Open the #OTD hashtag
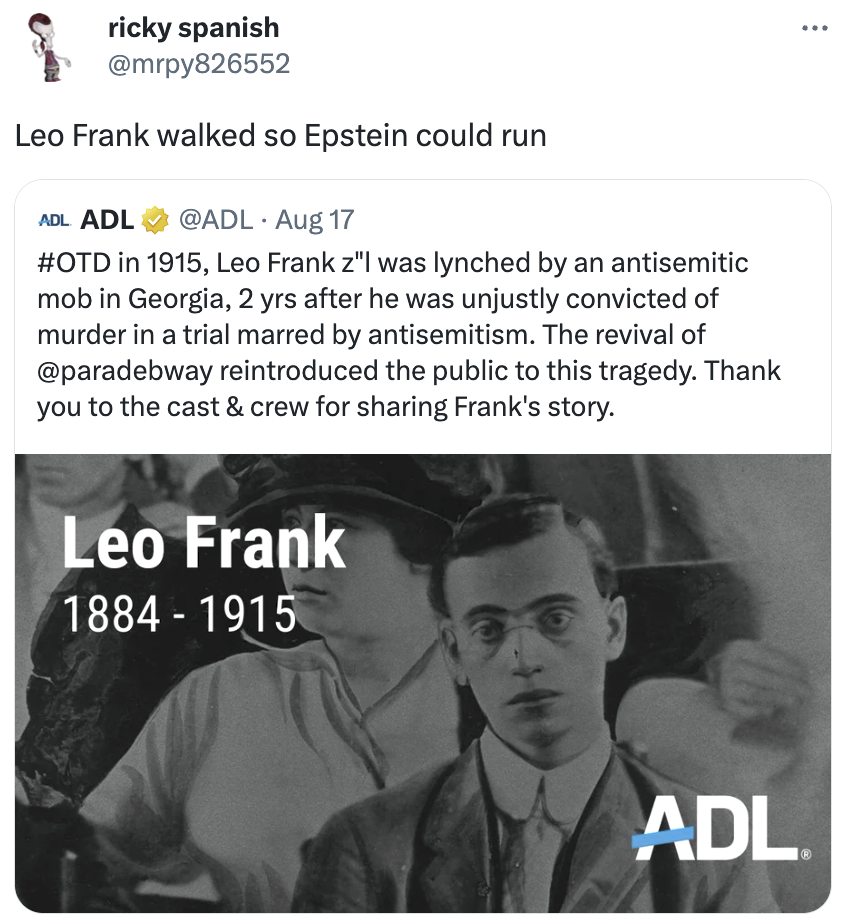 (x=74, y=264)
